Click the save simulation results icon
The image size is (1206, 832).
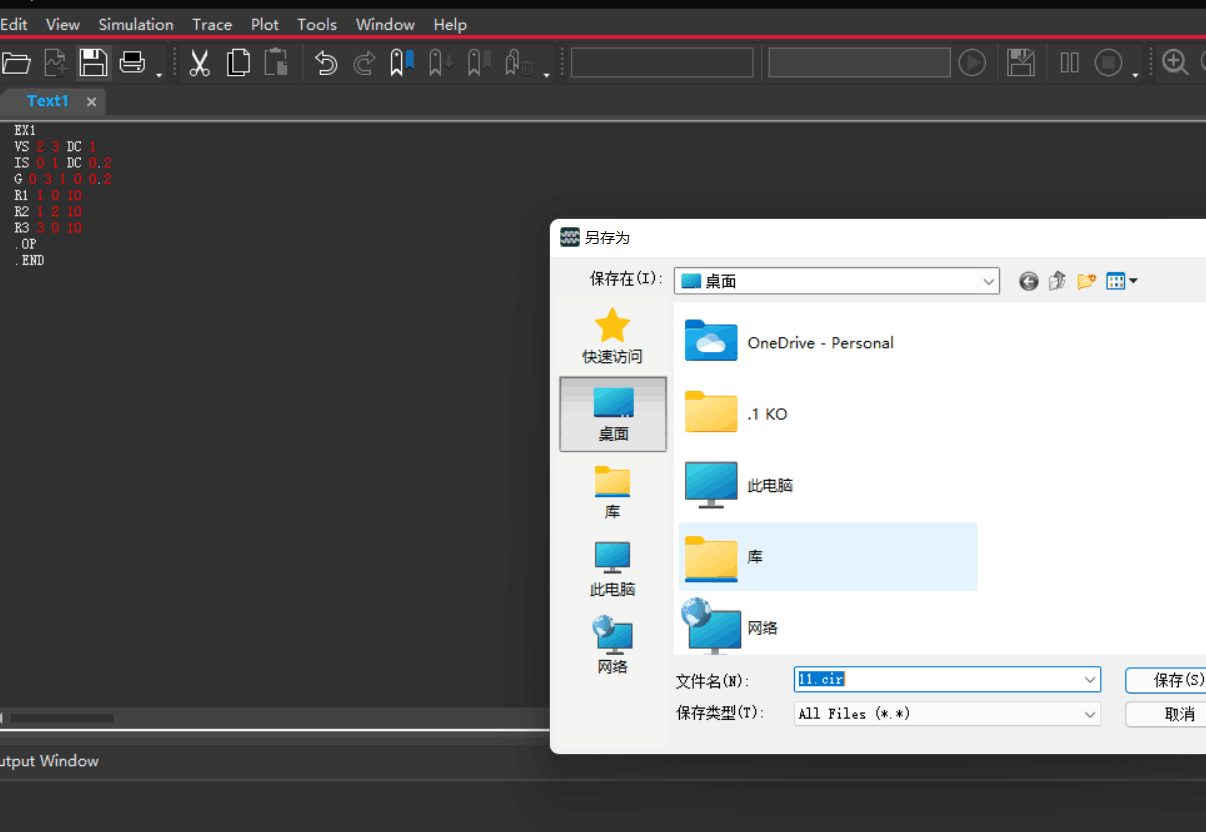click(1020, 63)
